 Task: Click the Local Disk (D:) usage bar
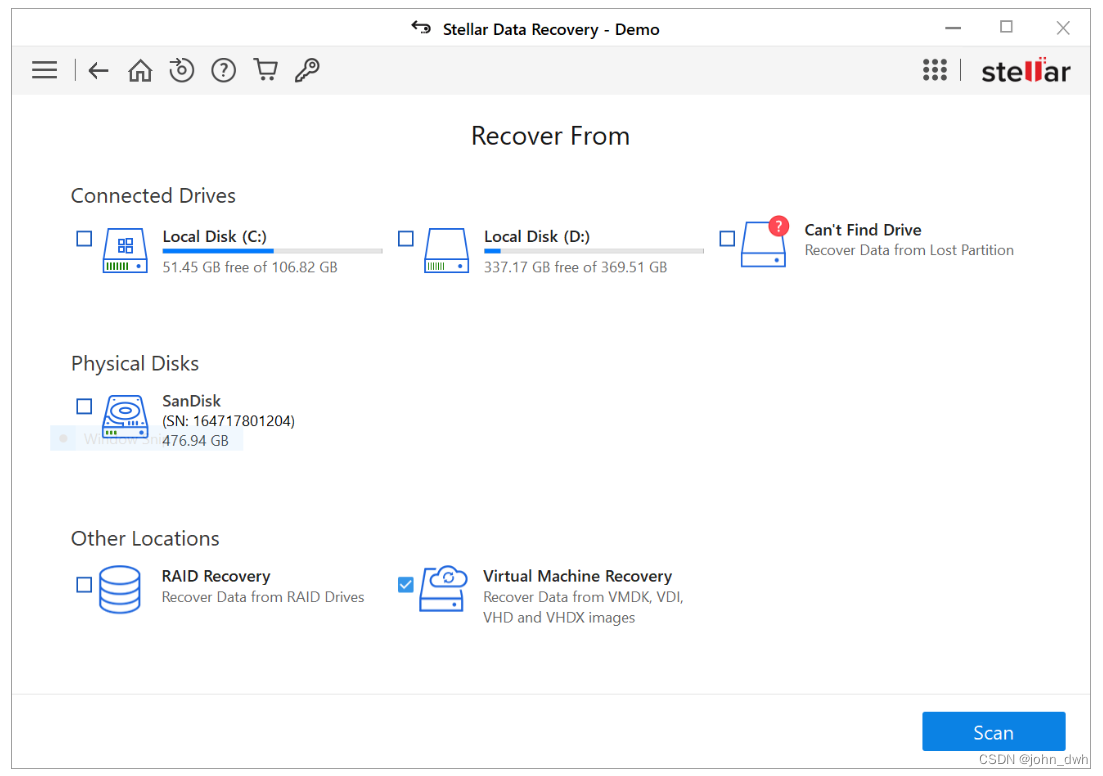(x=594, y=251)
